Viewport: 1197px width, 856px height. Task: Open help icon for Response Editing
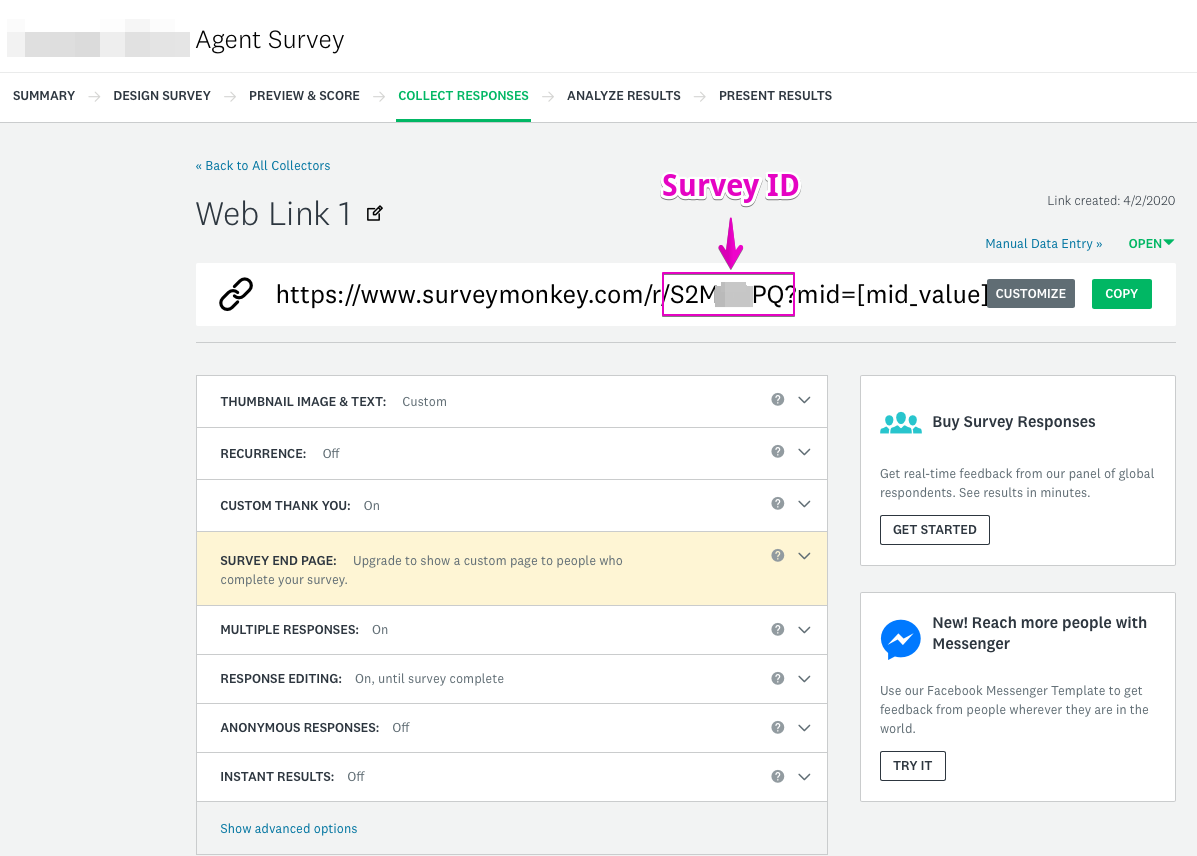[x=777, y=678]
